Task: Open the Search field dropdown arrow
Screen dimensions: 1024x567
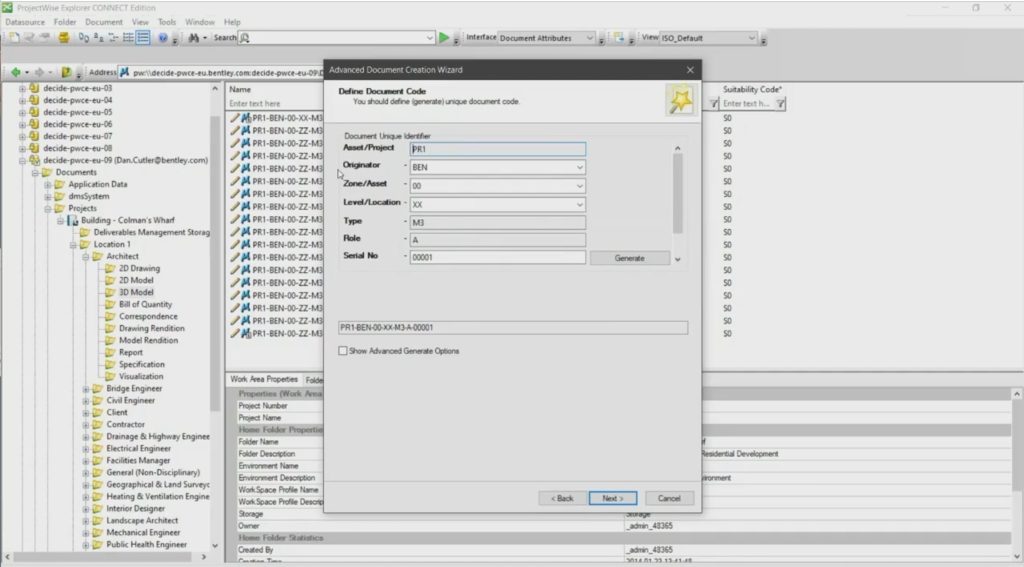Action: (x=430, y=38)
